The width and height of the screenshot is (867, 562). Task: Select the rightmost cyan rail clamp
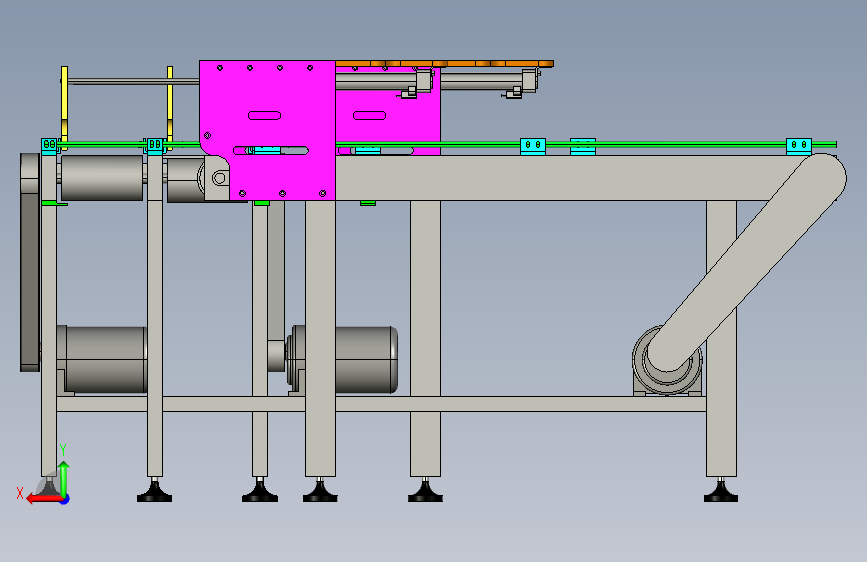[x=799, y=146]
